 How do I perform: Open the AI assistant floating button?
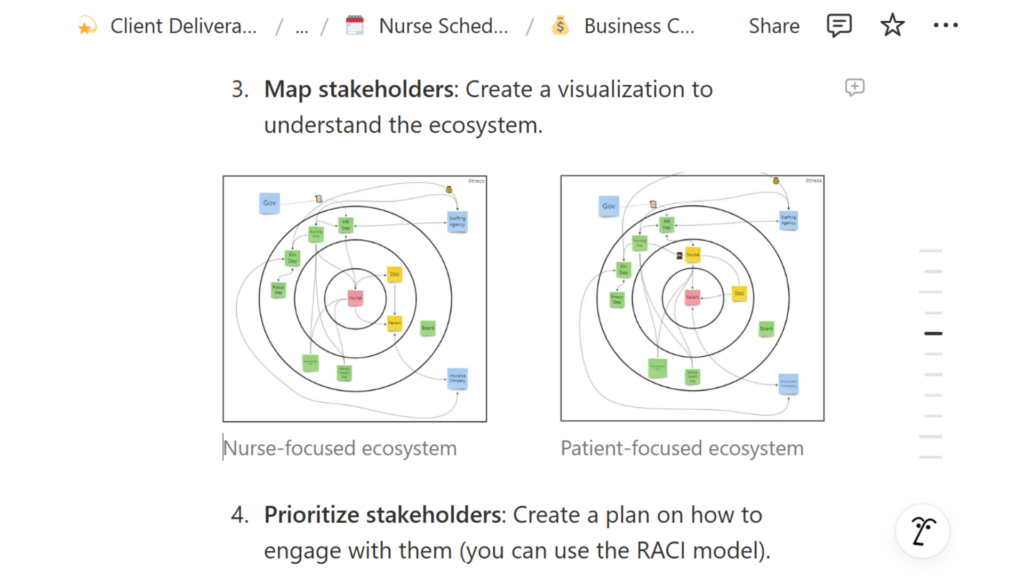click(922, 532)
